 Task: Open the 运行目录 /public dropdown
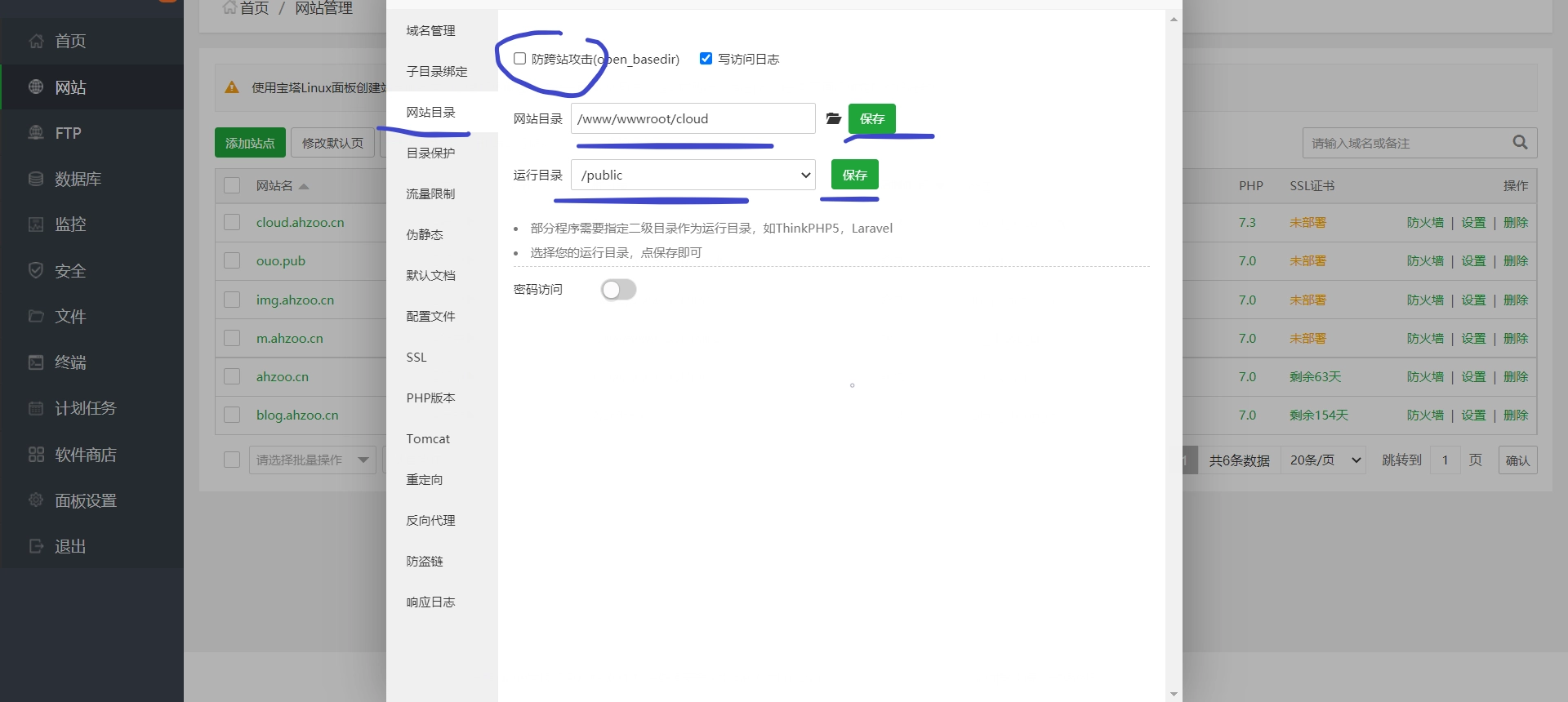(693, 175)
